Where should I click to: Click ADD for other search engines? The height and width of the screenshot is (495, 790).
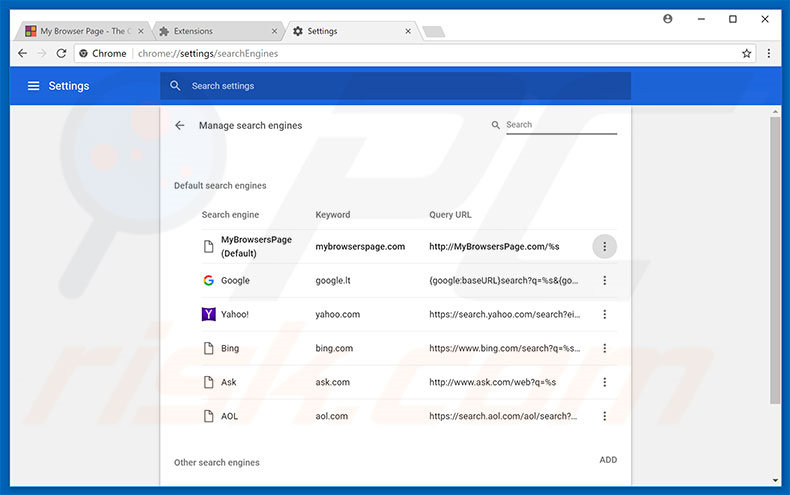[608, 460]
